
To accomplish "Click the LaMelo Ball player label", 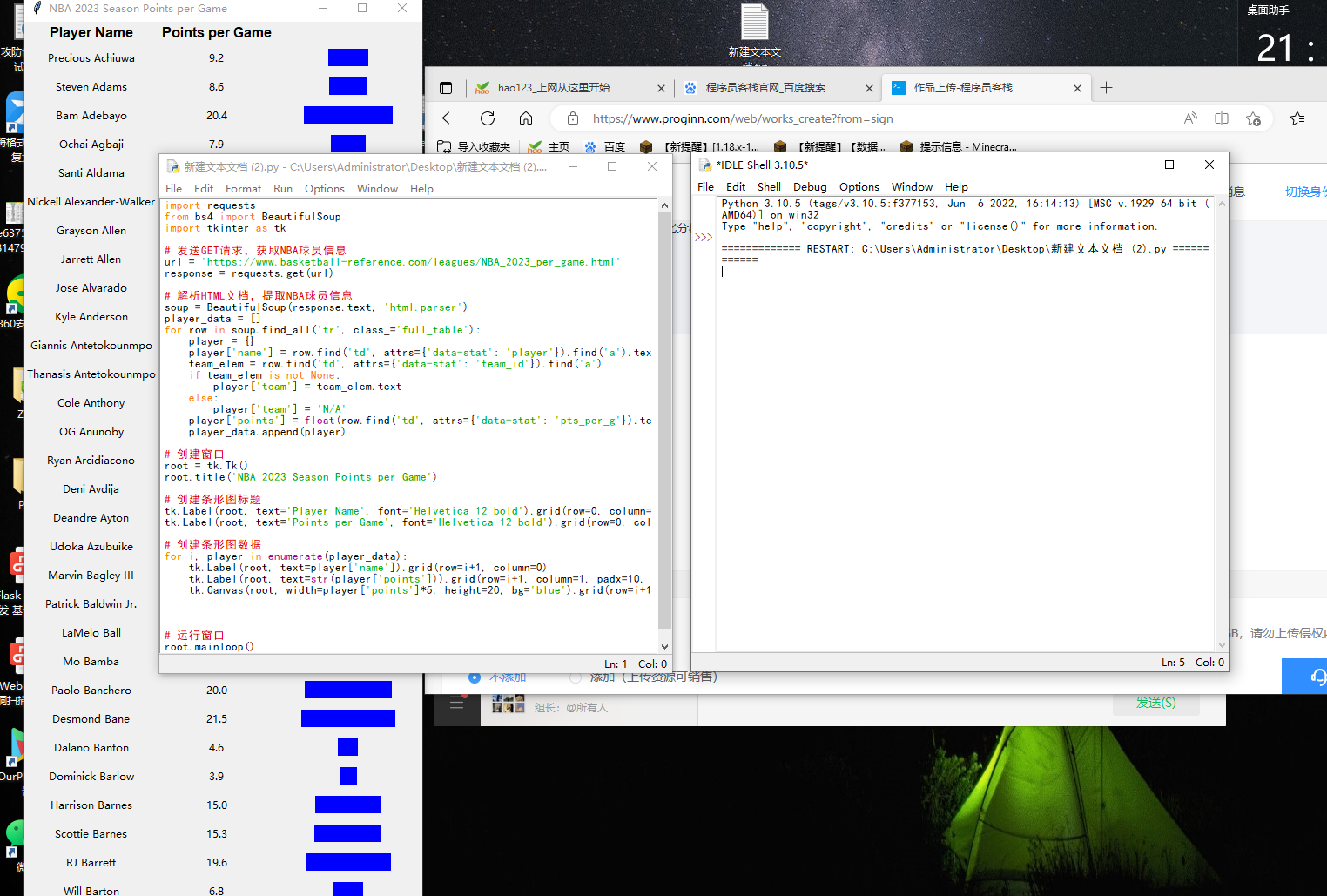I will tap(91, 633).
